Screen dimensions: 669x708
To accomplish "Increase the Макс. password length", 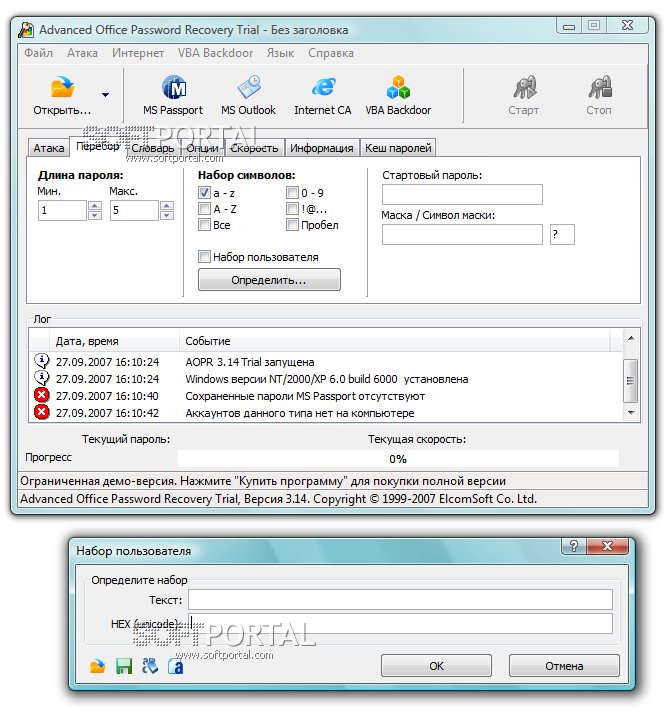I will (x=167, y=206).
